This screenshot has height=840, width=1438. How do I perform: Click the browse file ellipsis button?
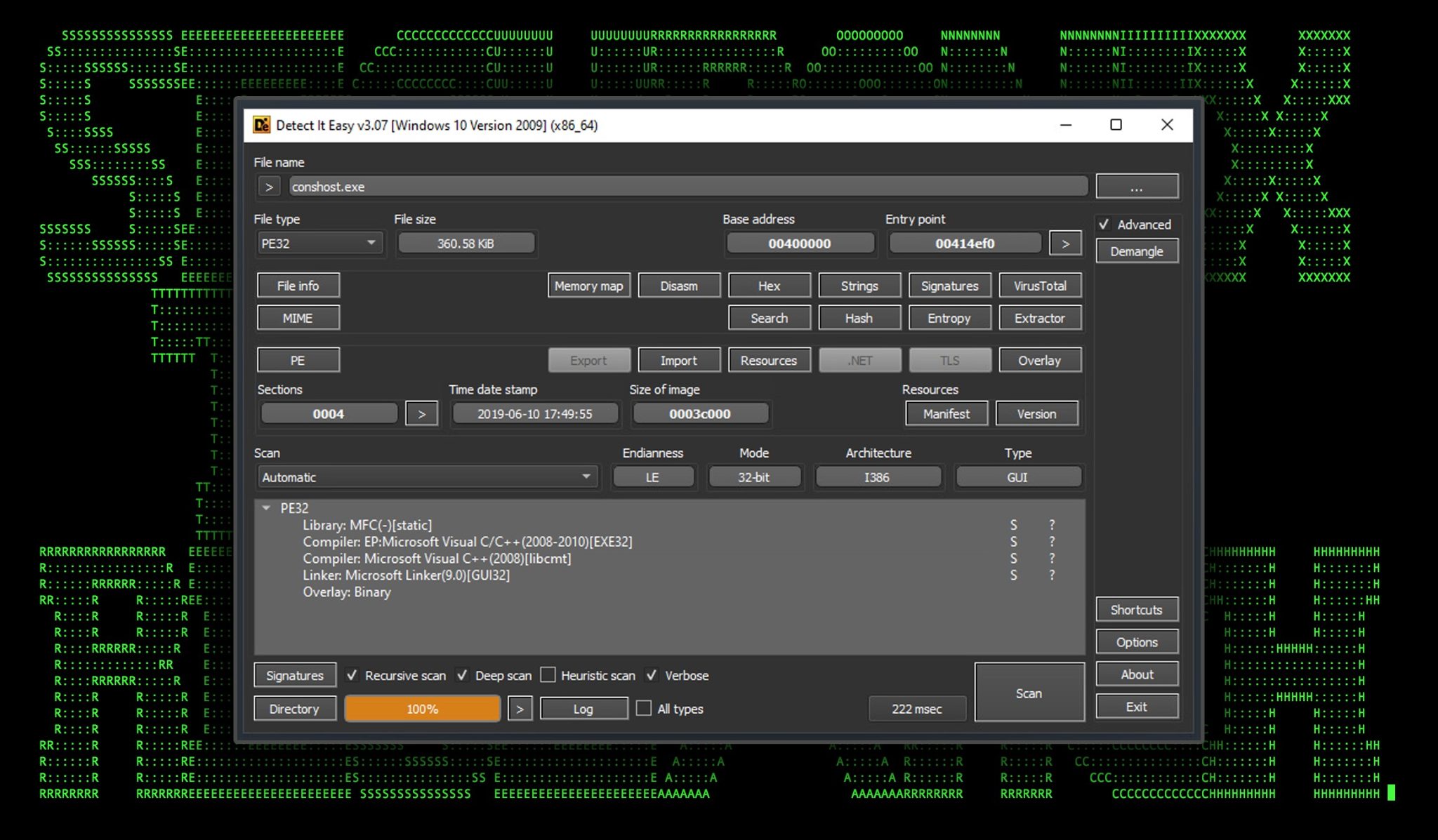tap(1136, 187)
